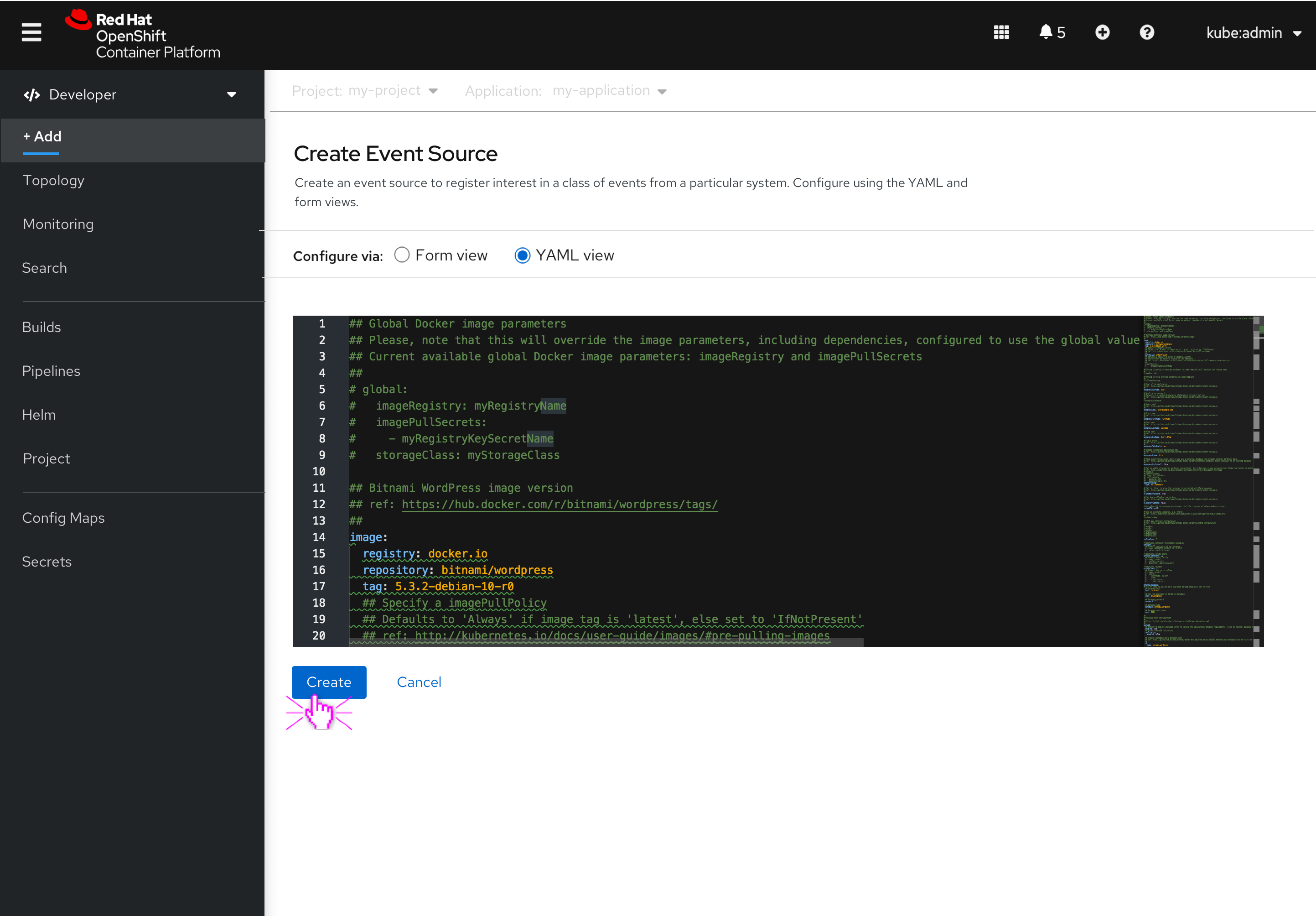Click the hamburger menu icon
This screenshot has width=1316, height=916.
click(31, 33)
